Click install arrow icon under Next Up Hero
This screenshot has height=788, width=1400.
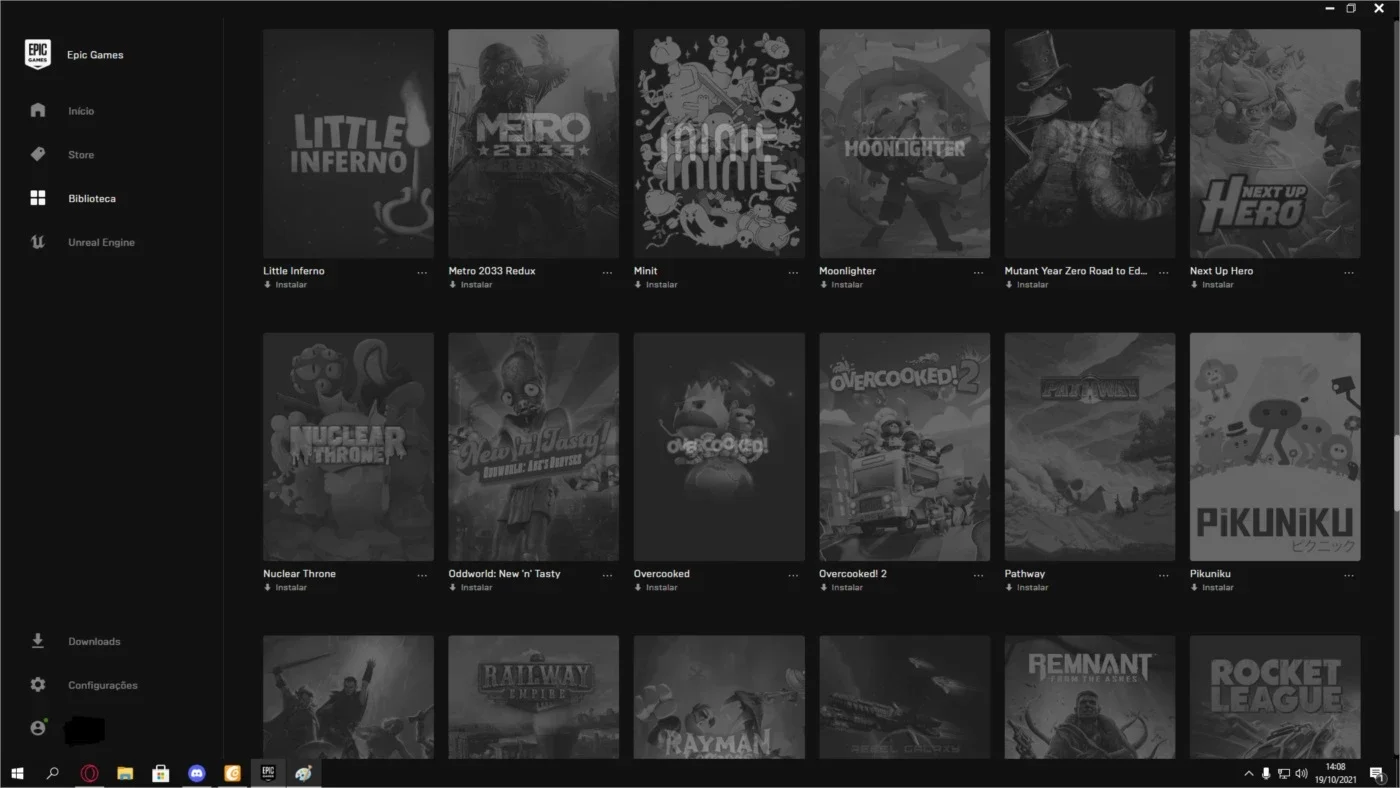tap(1194, 285)
